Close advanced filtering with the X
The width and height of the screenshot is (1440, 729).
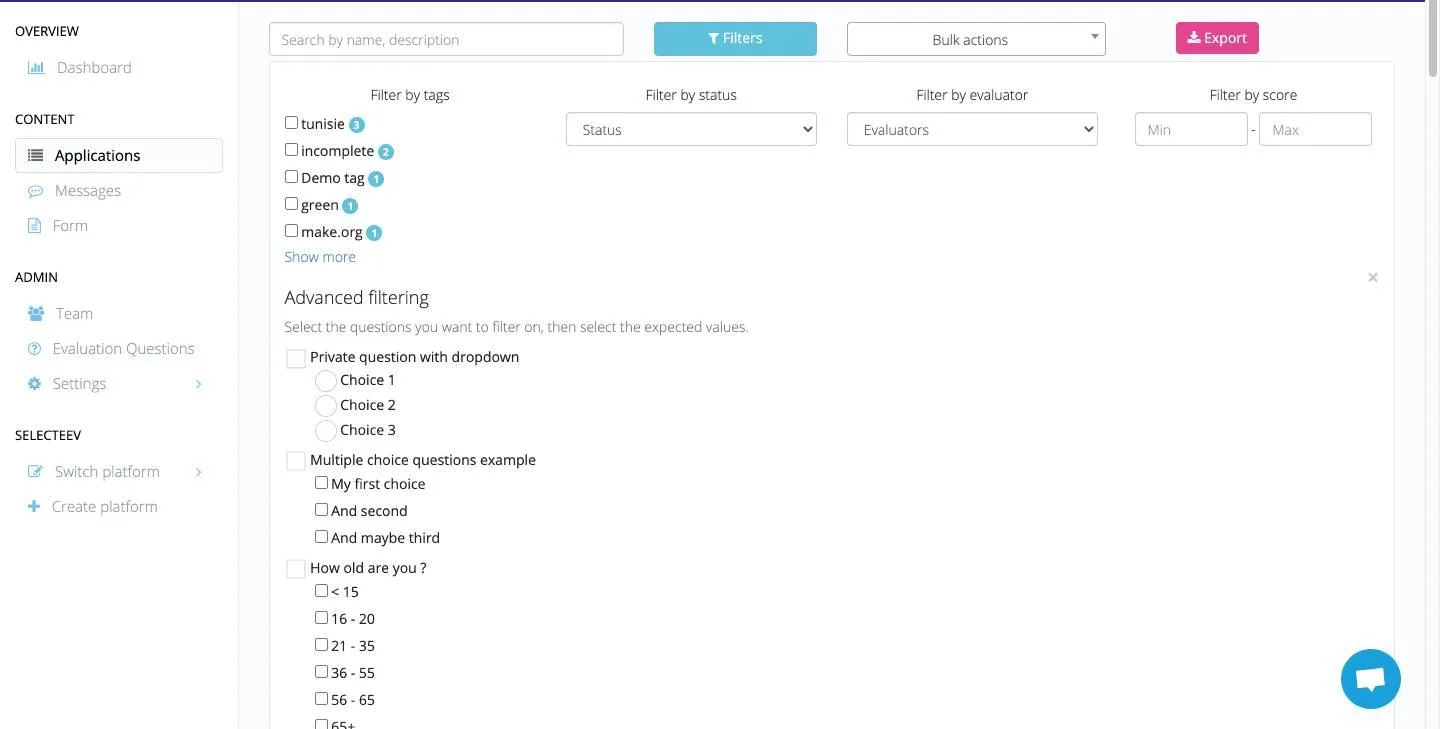click(x=1373, y=277)
